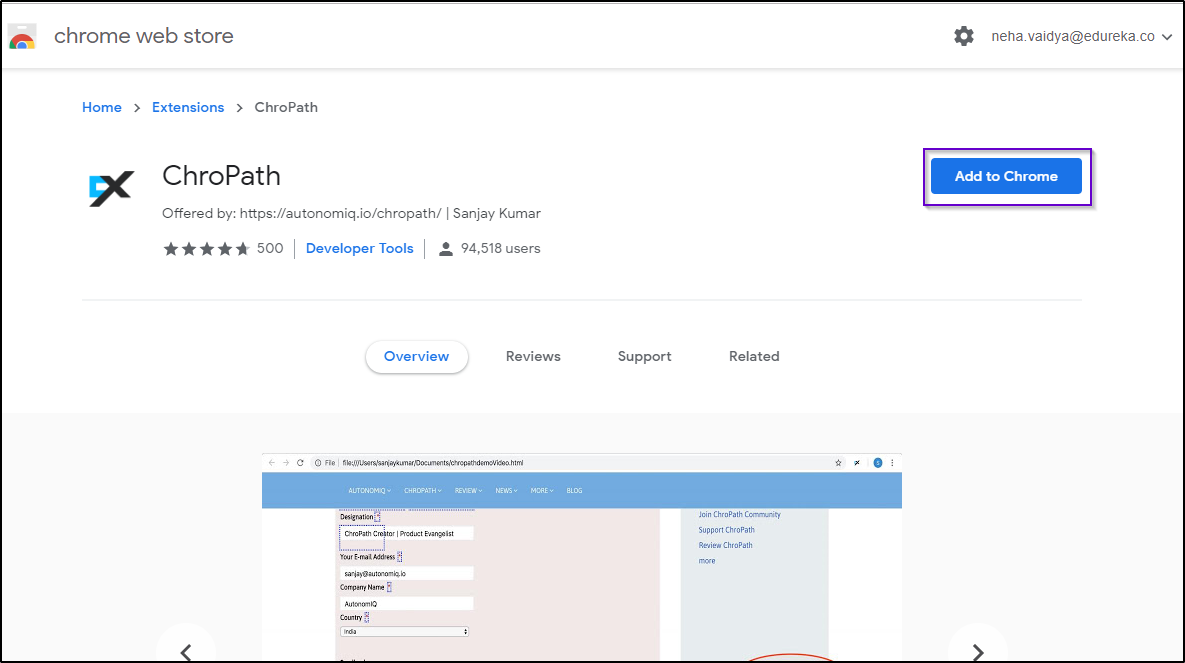Click the autonomiq.io/chropath offered-by URL
Screen dimensions: 1185x663
tap(340, 213)
